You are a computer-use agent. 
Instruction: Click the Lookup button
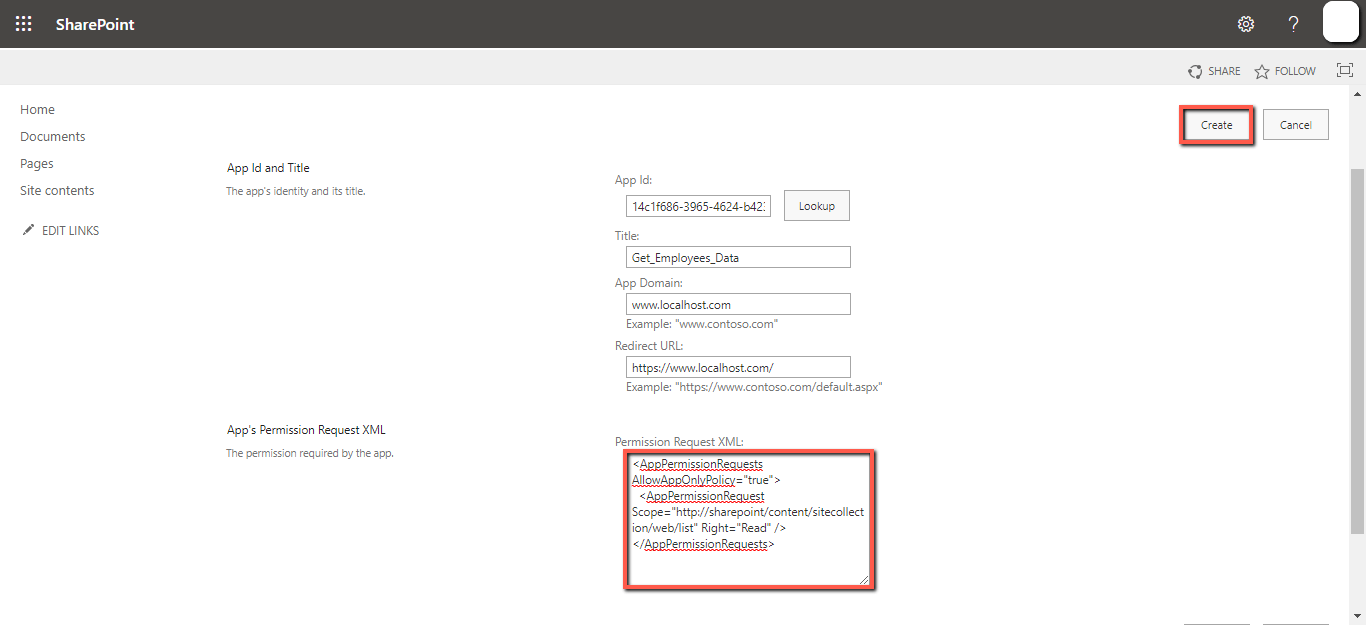tap(817, 206)
